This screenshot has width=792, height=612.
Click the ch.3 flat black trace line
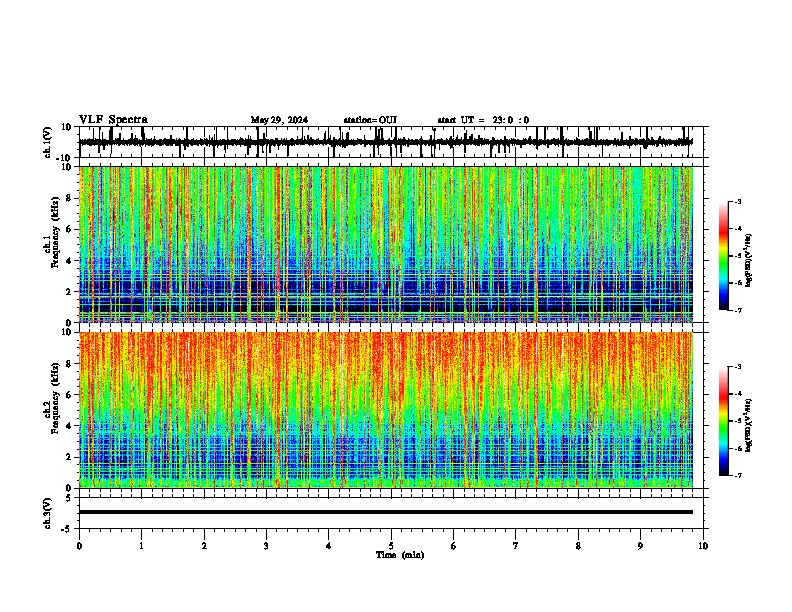(x=386, y=512)
